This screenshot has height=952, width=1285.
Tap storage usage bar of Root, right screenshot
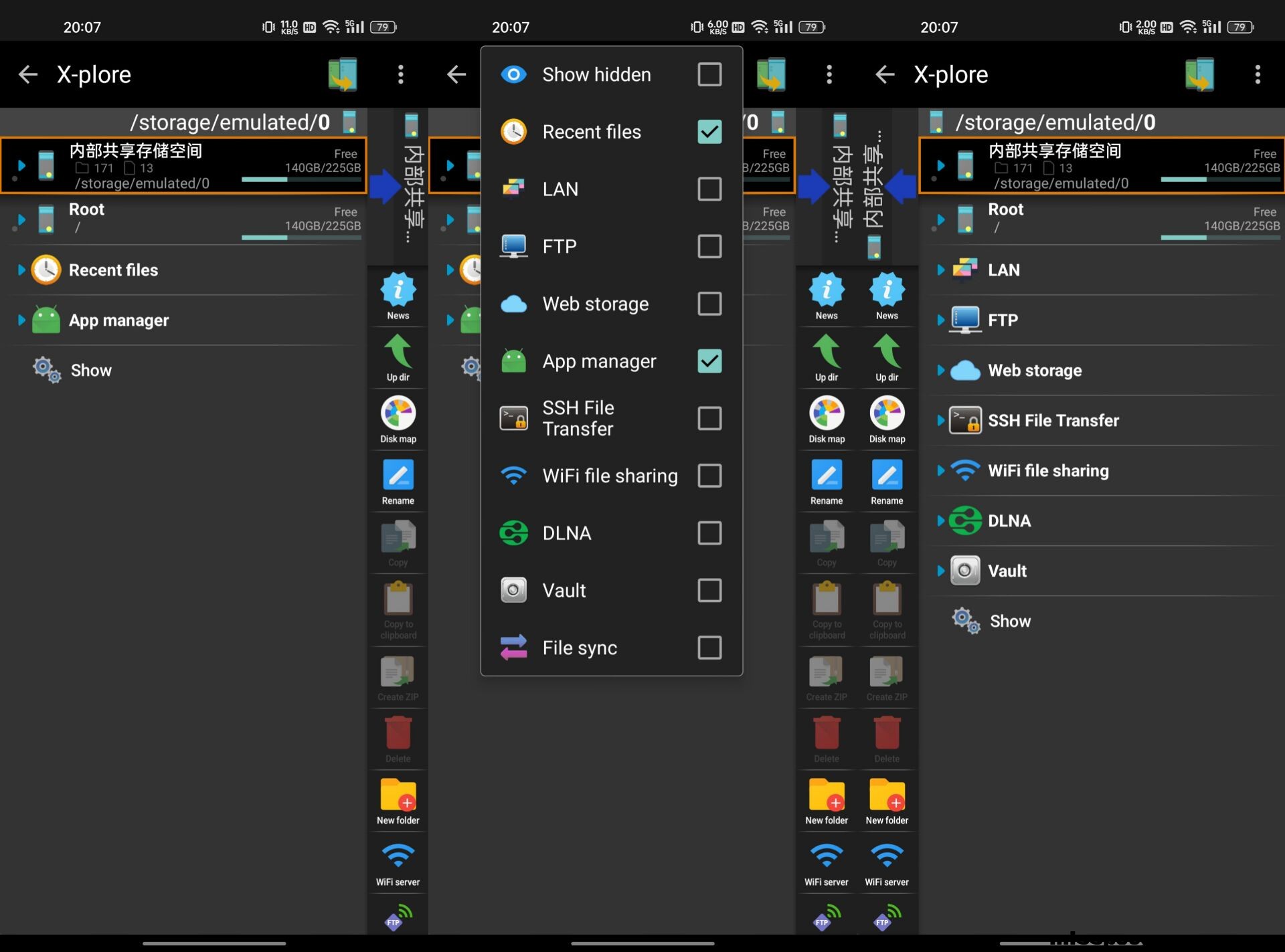[x=1220, y=237]
